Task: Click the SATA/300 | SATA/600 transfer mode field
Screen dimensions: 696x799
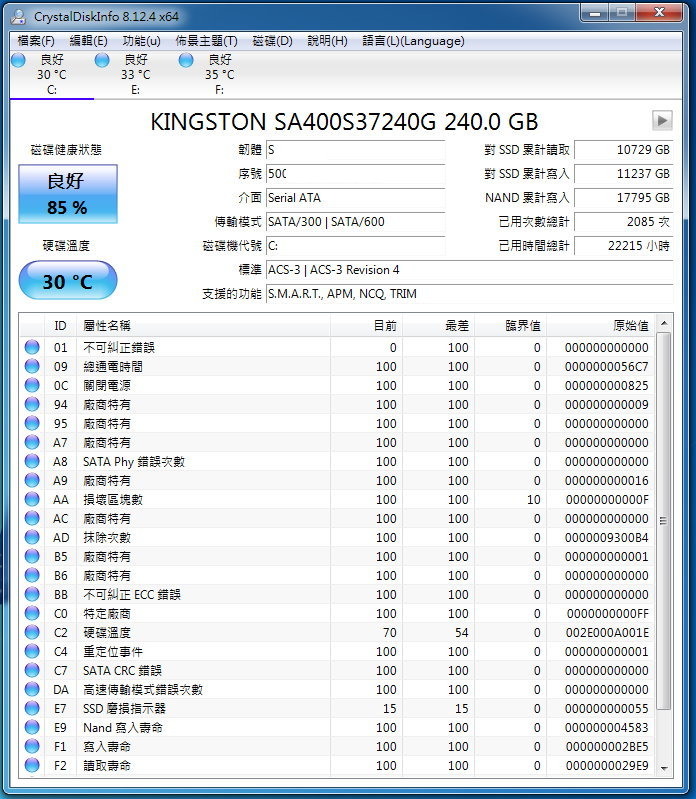Action: (355, 222)
